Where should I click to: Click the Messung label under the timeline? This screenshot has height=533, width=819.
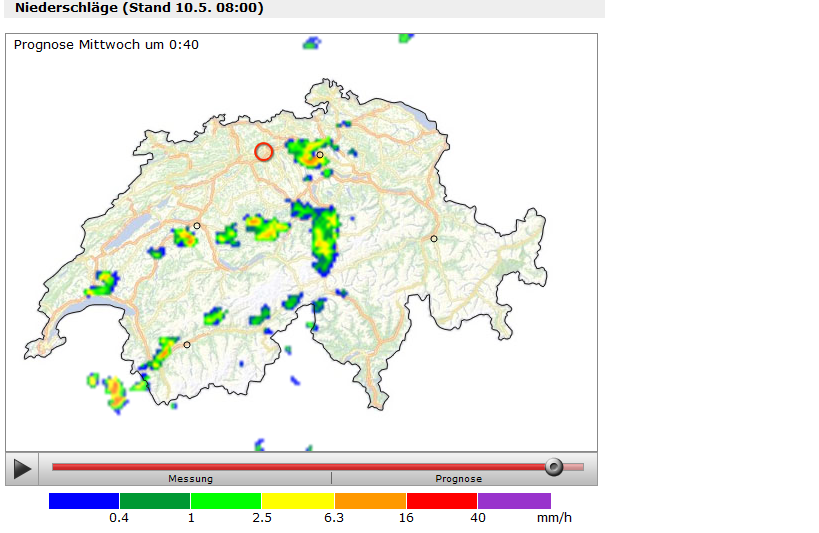tap(190, 479)
